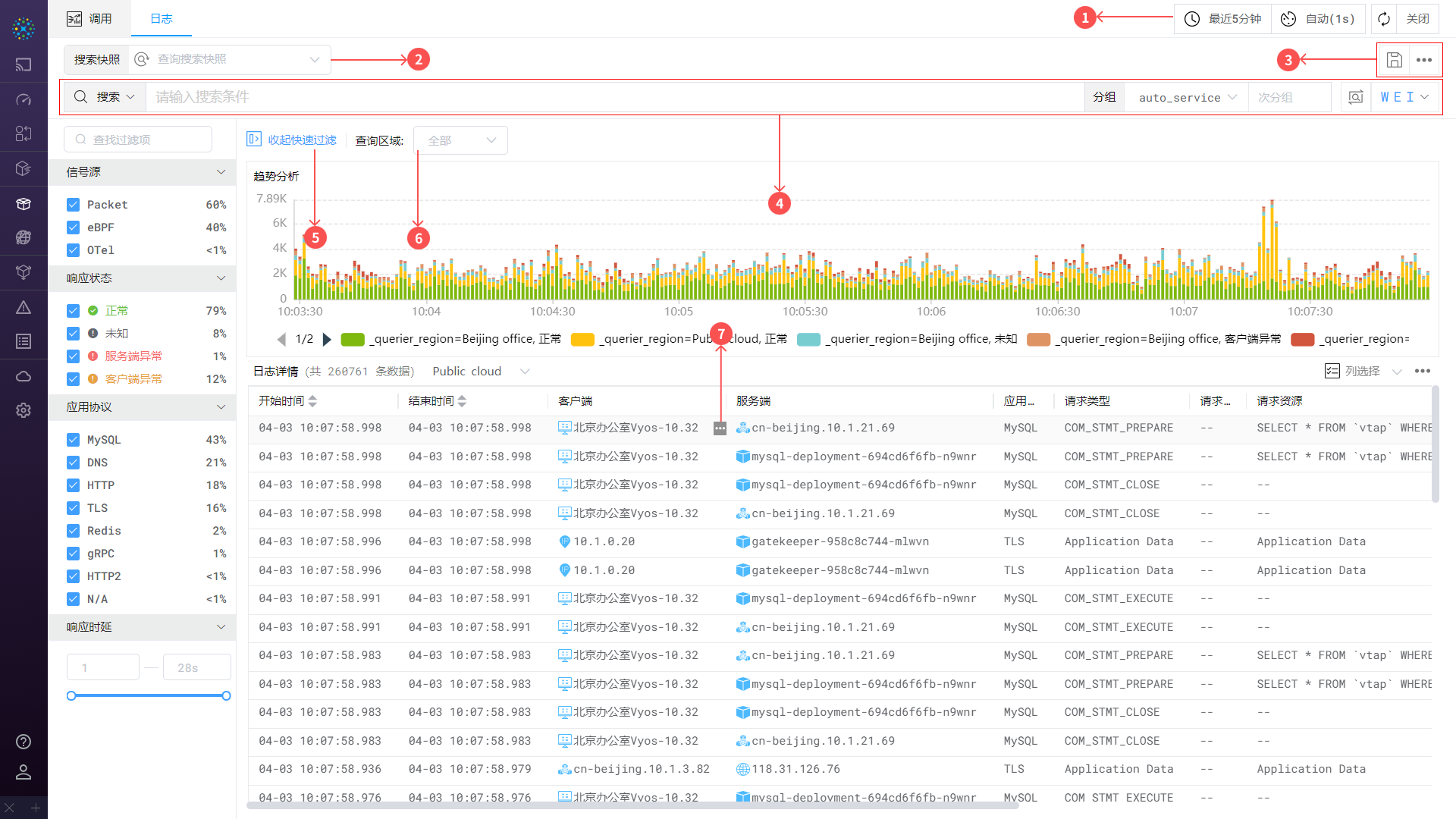Screen dimensions: 1456x819
Task: Click the right handle of latency slider
Action: (226, 695)
